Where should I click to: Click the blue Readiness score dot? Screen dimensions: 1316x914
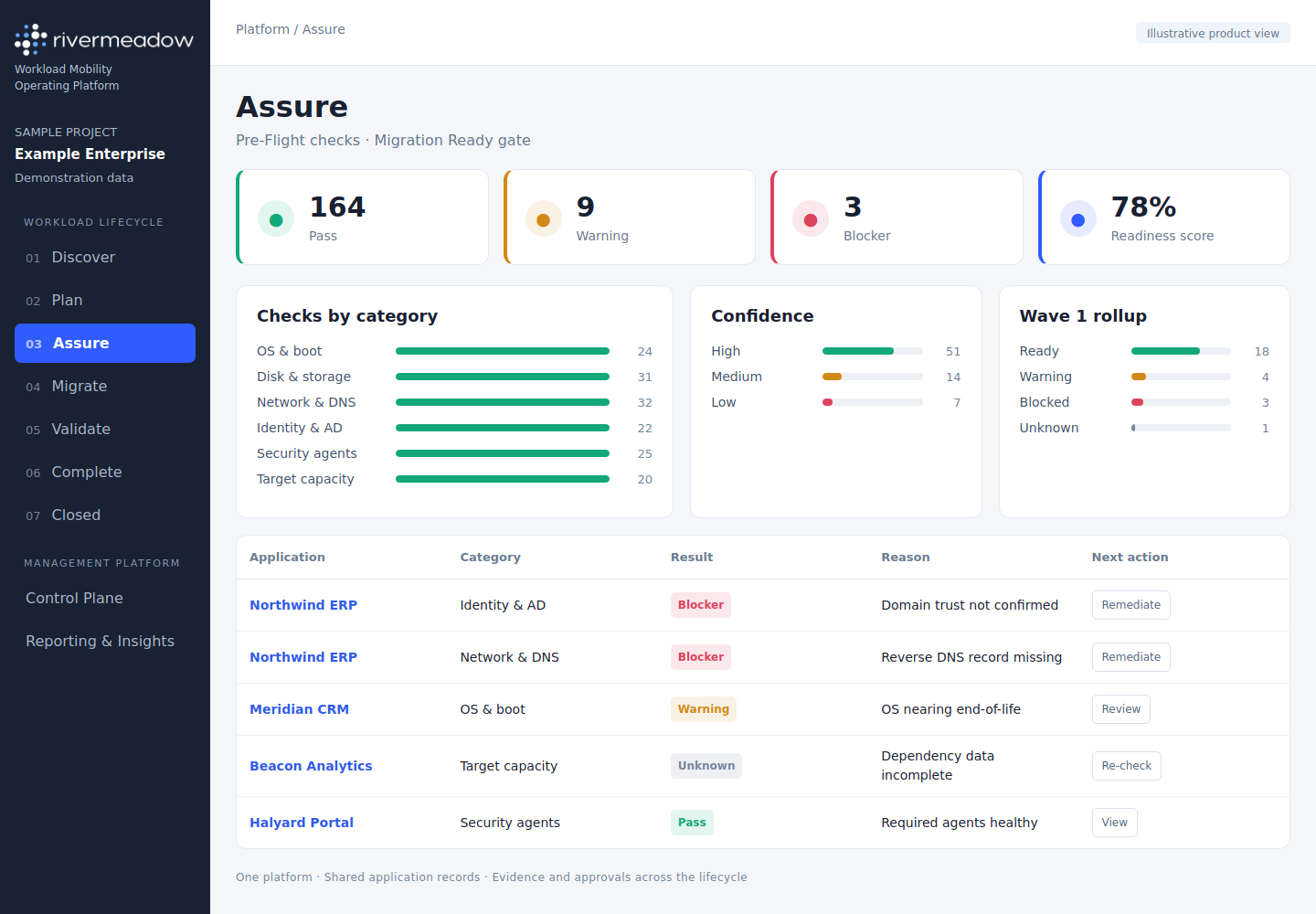(1077, 219)
